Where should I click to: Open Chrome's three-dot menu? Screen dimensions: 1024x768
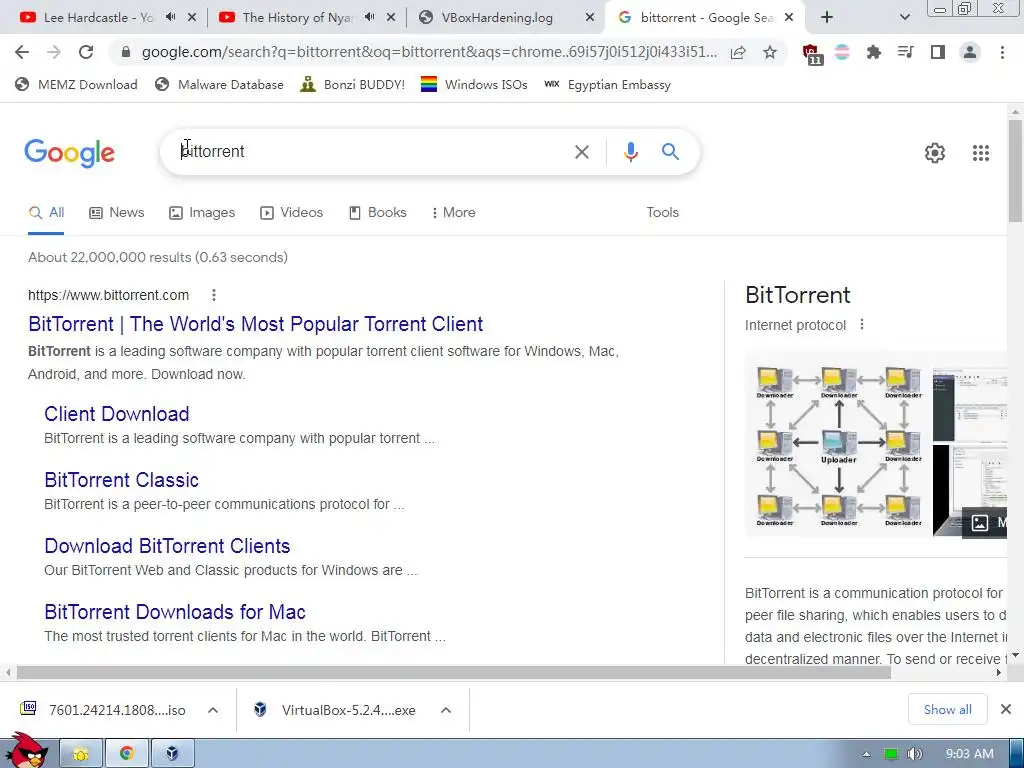click(1002, 52)
